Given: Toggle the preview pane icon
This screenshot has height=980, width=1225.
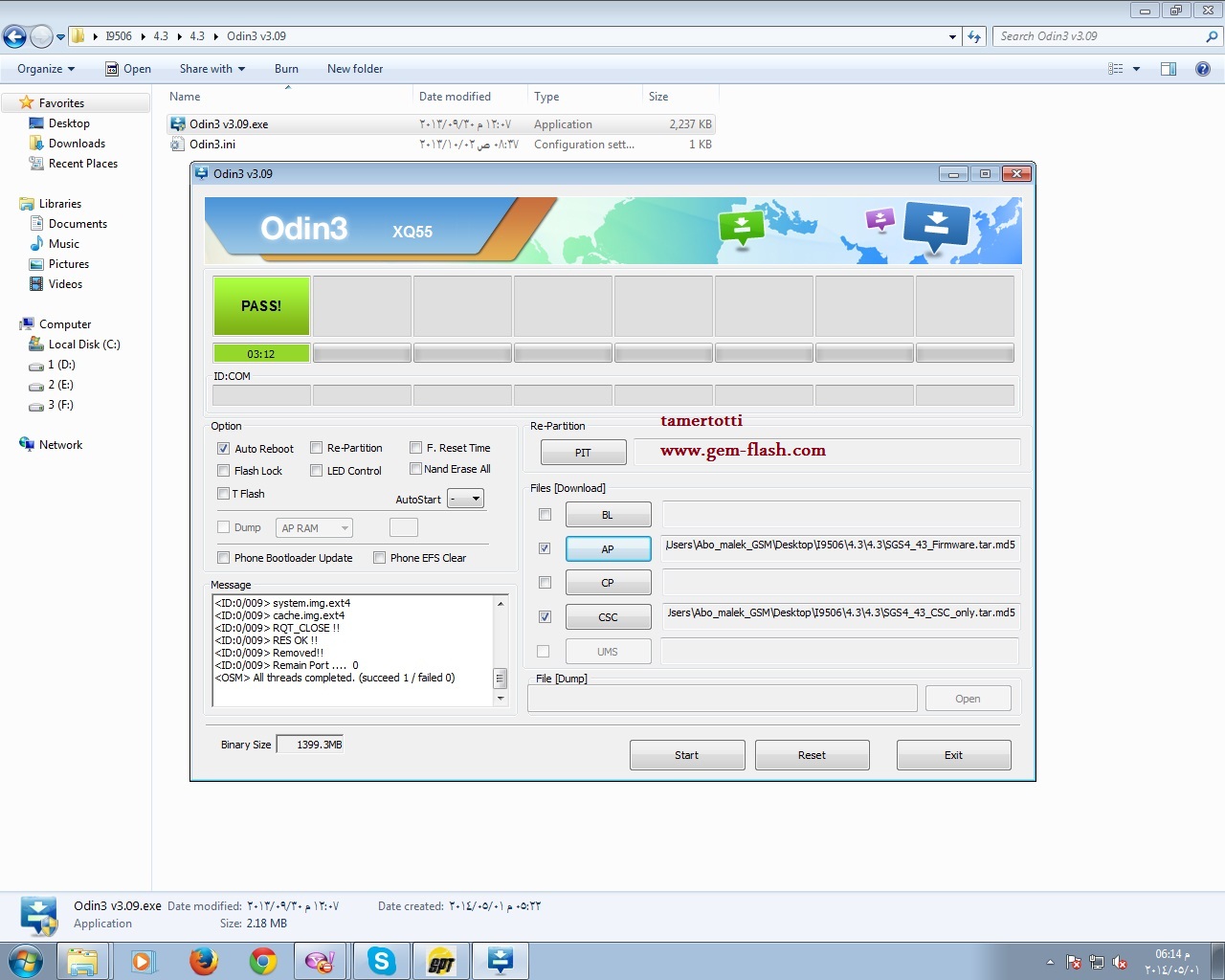Looking at the screenshot, I should pos(1169,69).
